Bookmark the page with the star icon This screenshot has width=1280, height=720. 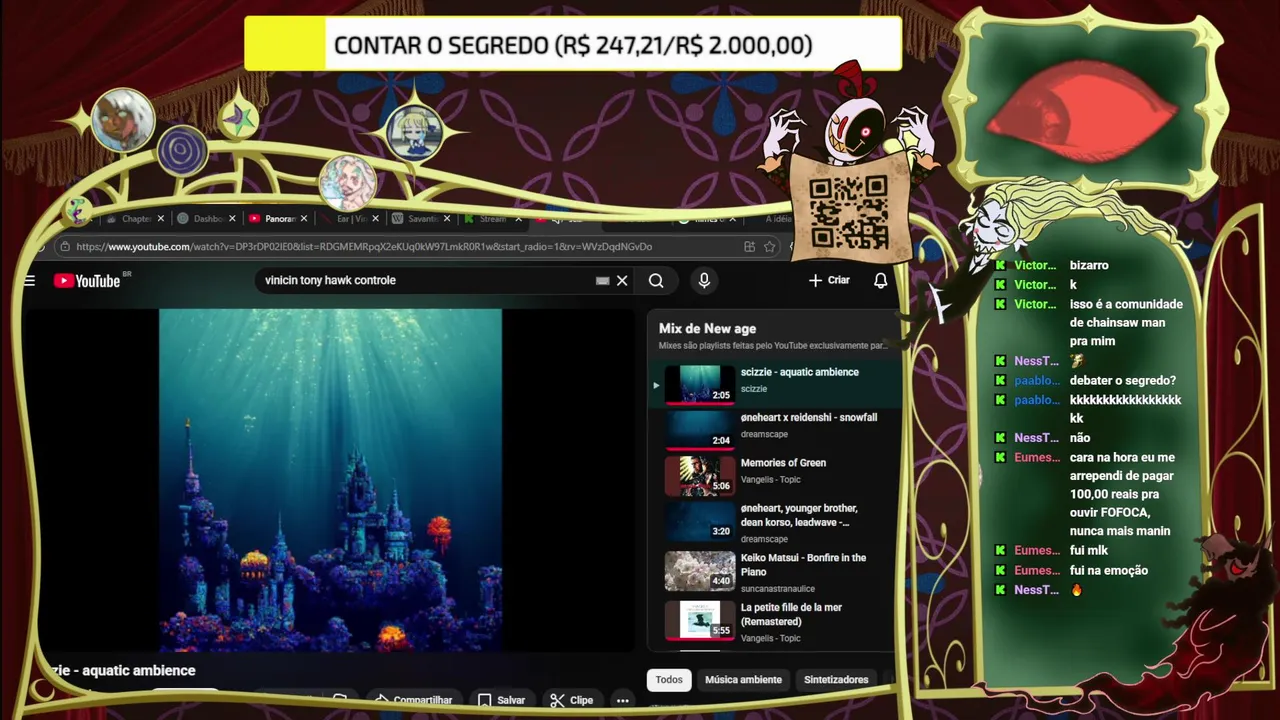(769, 247)
